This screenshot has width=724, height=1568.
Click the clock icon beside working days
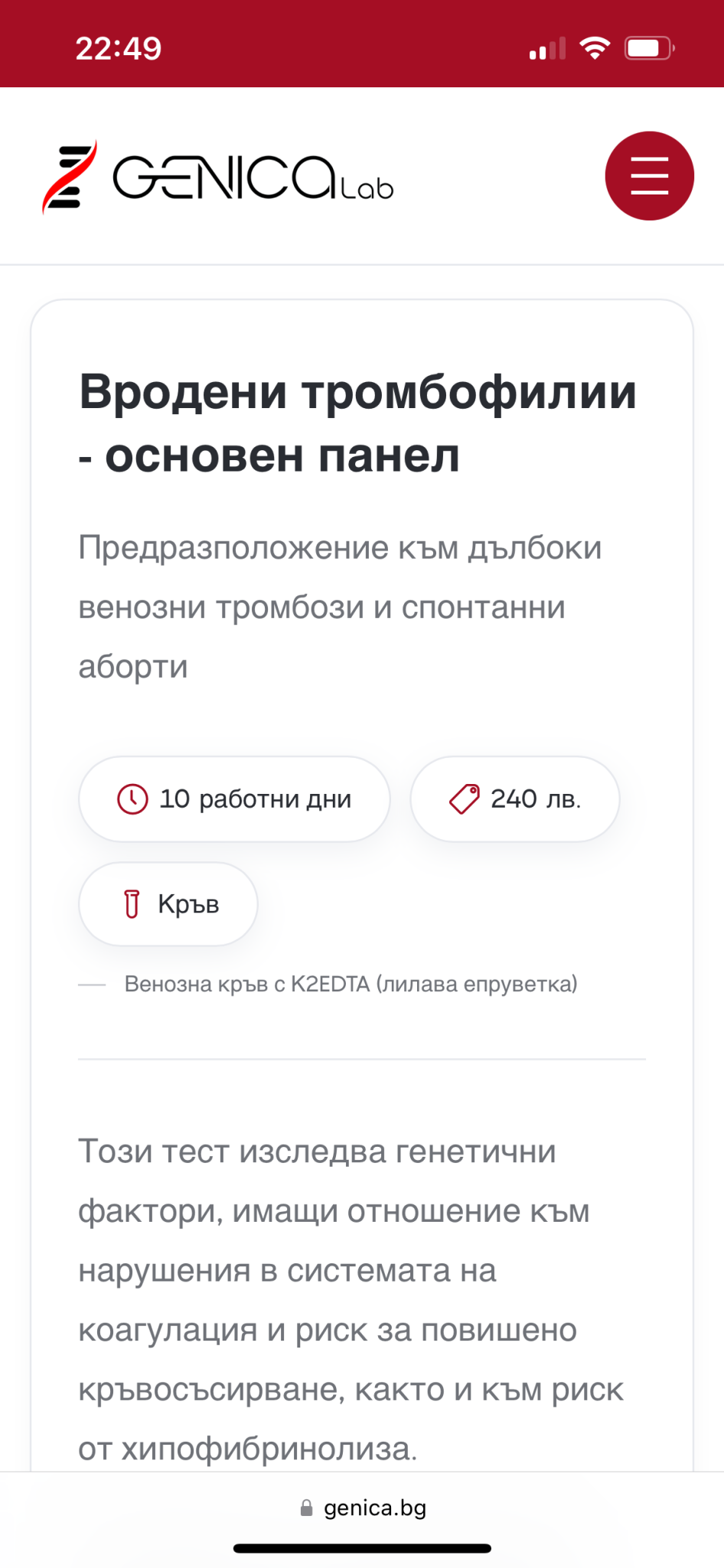pos(132,799)
